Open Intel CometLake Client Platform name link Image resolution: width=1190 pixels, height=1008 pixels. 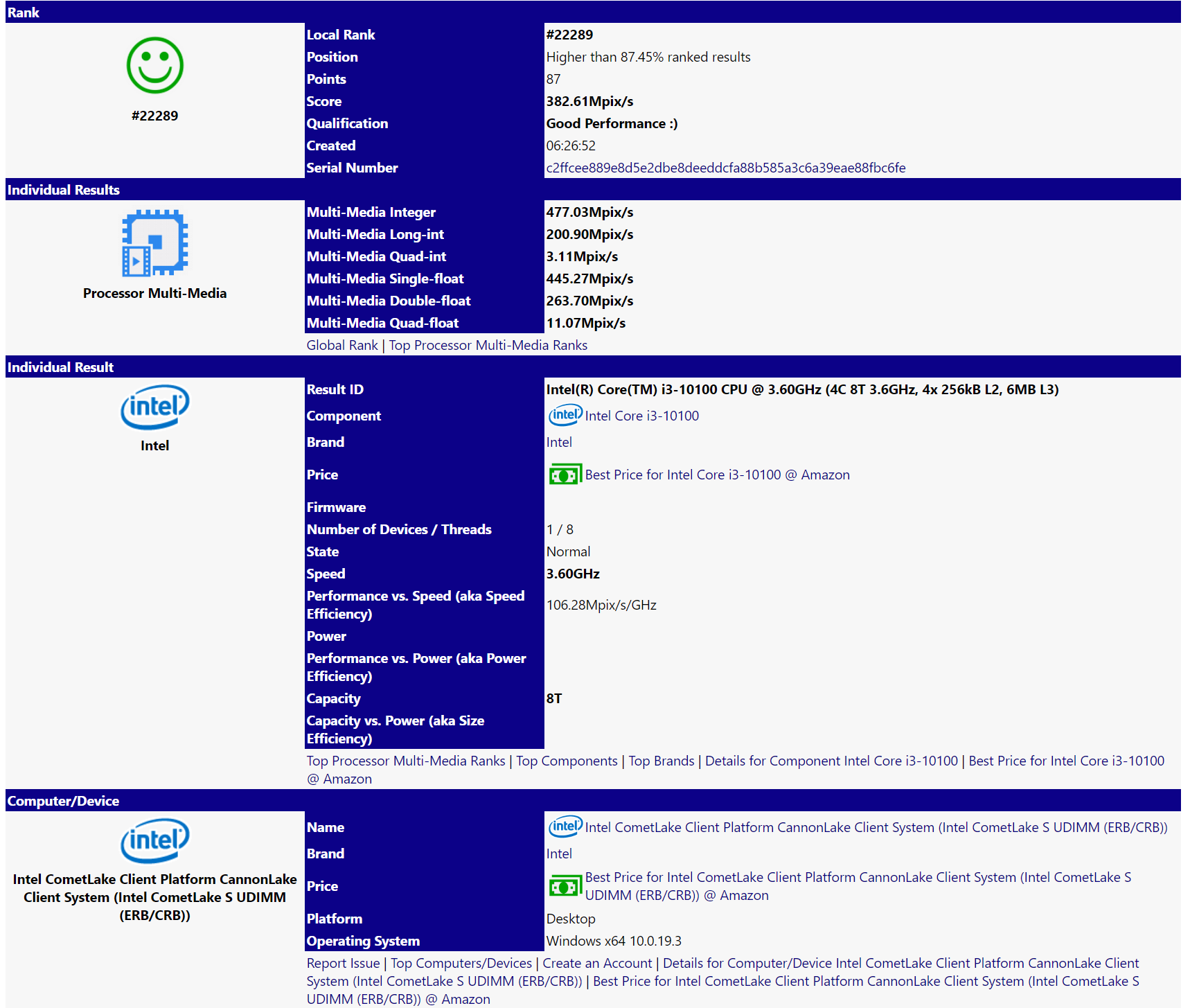[x=876, y=827]
